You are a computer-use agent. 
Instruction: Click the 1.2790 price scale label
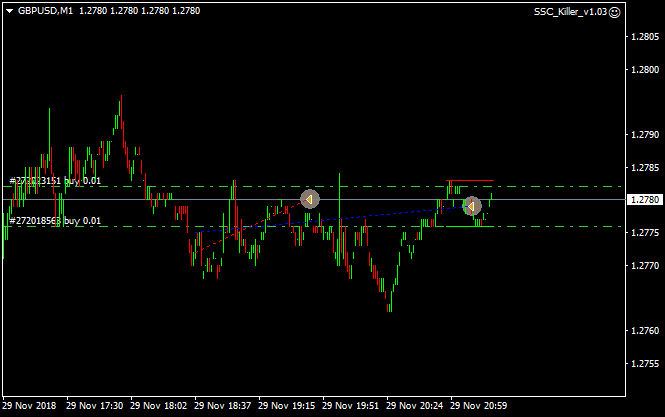(x=645, y=135)
